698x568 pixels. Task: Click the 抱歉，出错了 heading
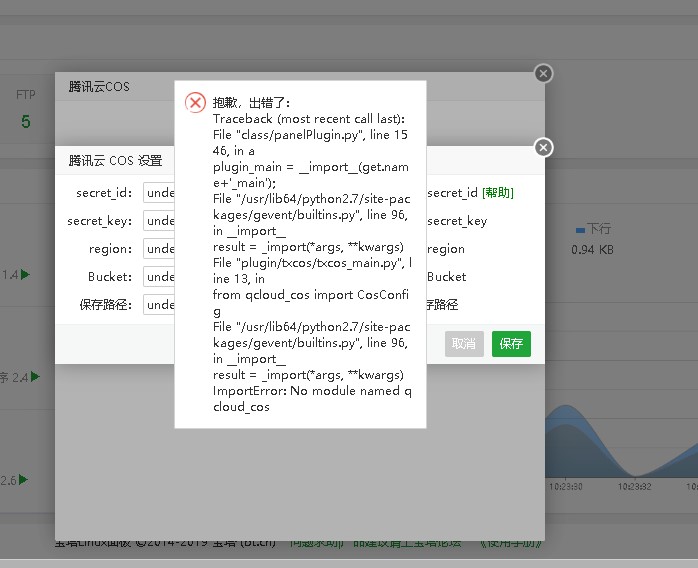252,103
